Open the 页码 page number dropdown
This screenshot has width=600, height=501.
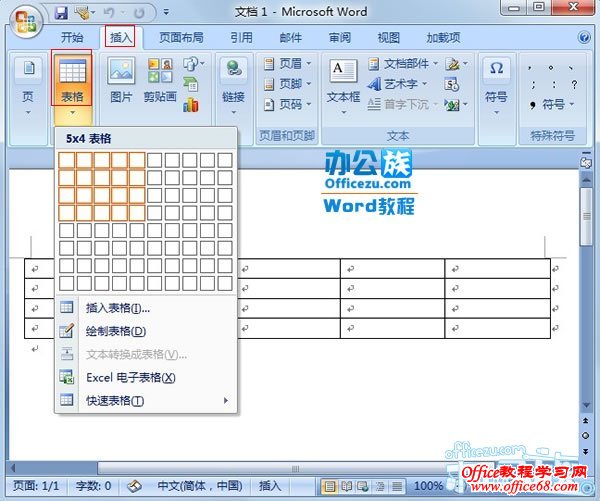click(x=288, y=104)
